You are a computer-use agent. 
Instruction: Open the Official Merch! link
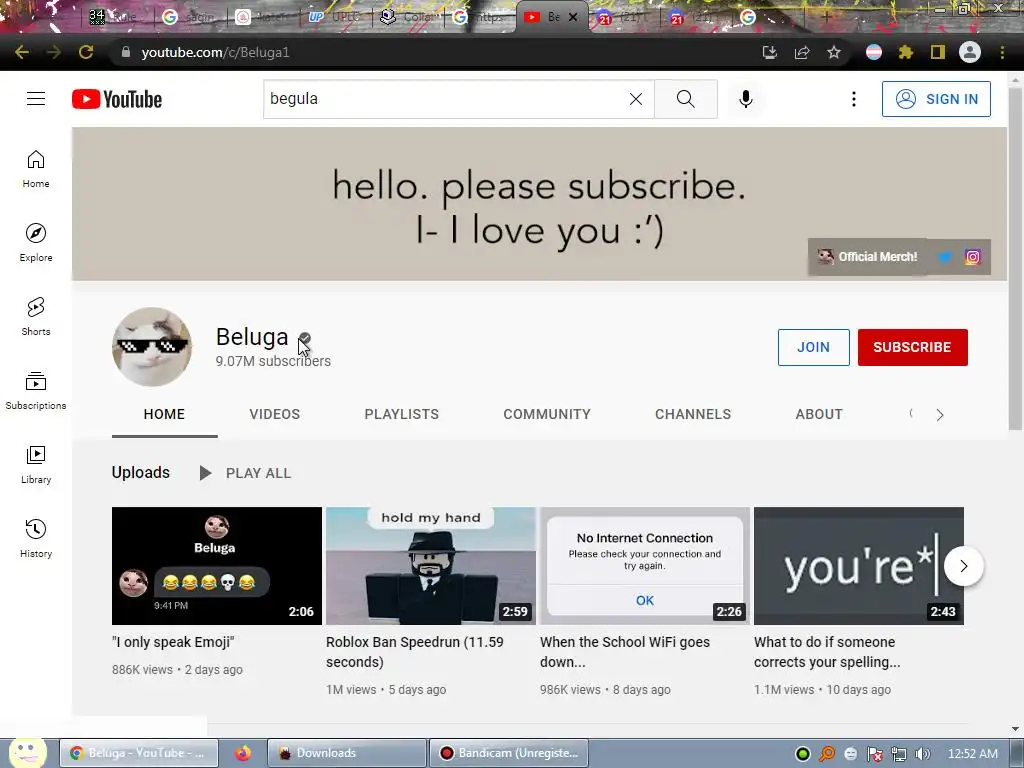(x=869, y=257)
